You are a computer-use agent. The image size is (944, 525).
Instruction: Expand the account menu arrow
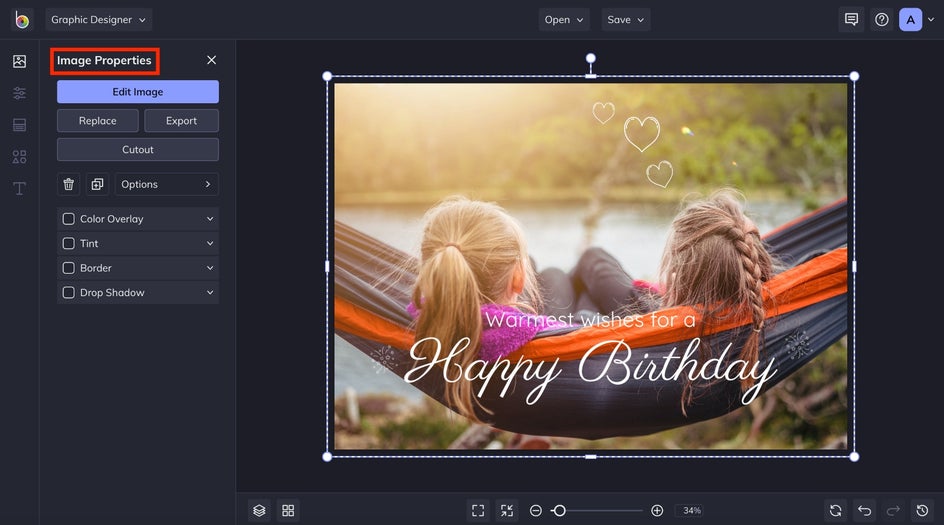(931, 20)
